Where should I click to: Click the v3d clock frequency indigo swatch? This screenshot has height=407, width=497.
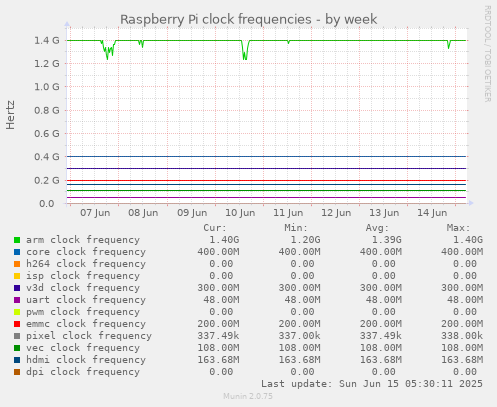click(x=17, y=288)
